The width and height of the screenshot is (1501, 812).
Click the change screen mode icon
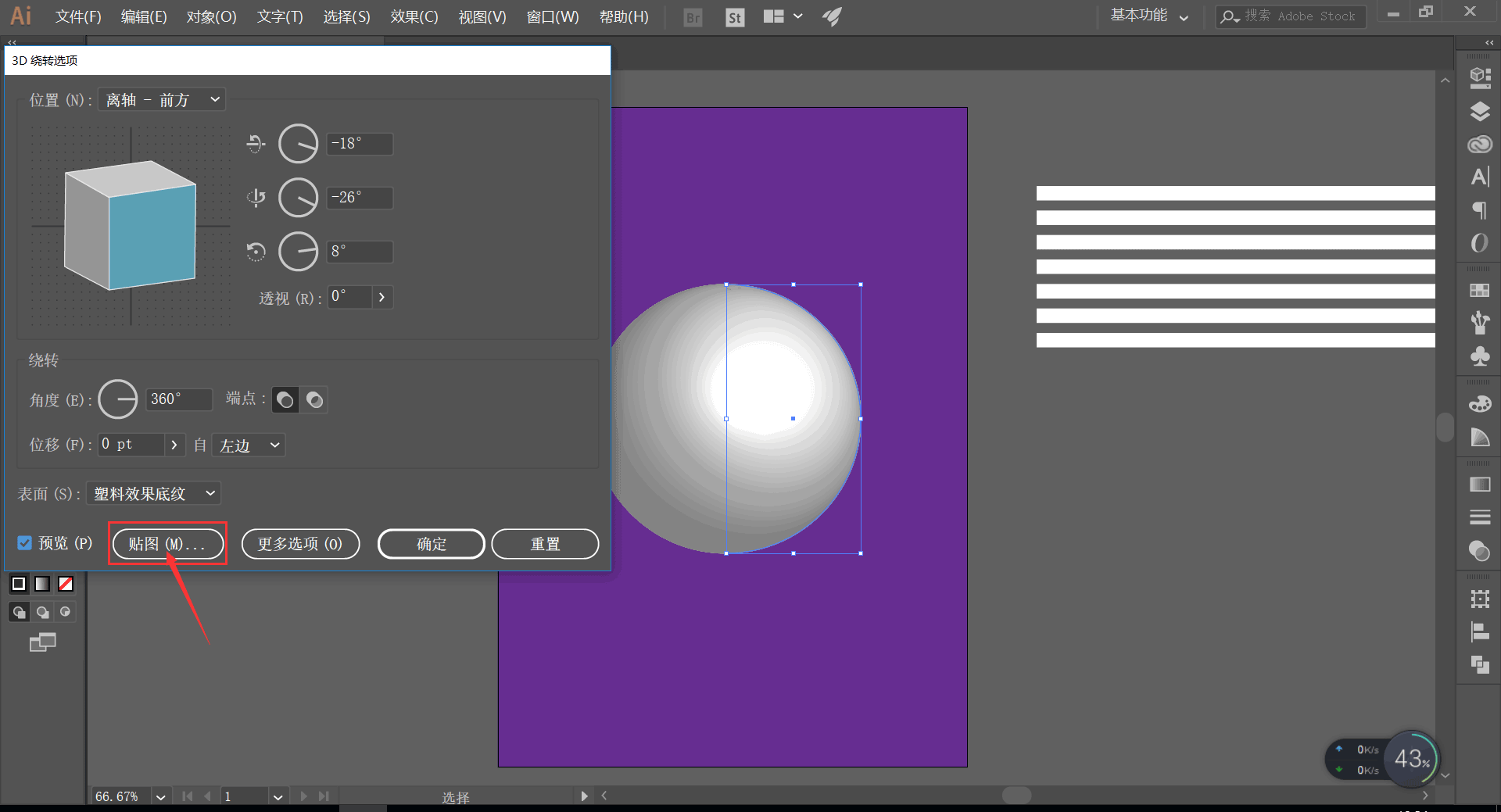click(43, 642)
